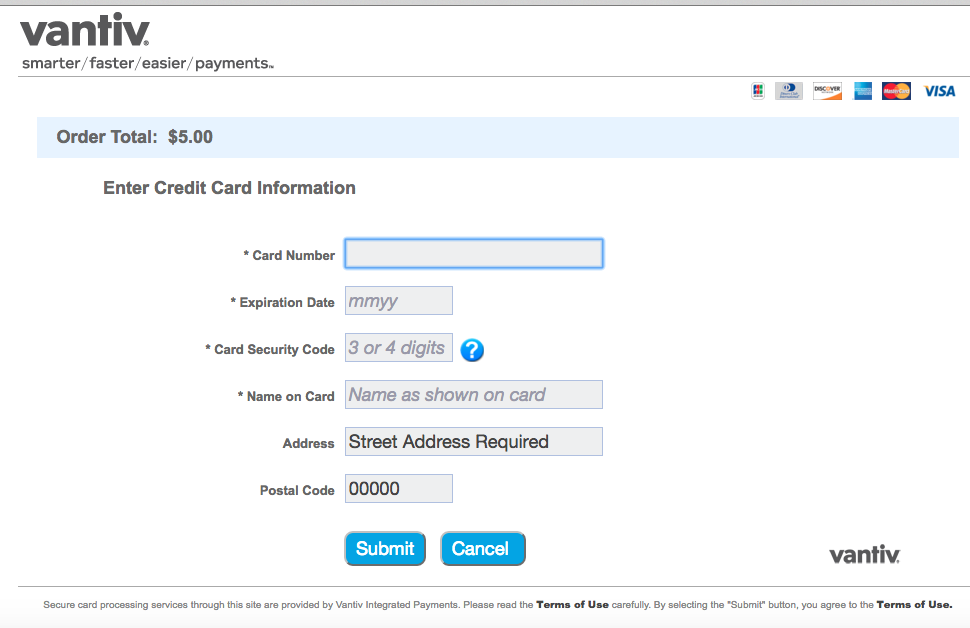Activate the Name on Card field
Viewport: 970px width, 628px height.
pos(474,395)
